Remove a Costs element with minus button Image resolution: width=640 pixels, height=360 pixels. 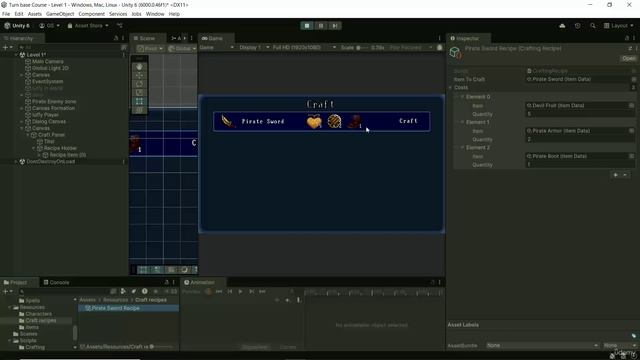tap(625, 175)
